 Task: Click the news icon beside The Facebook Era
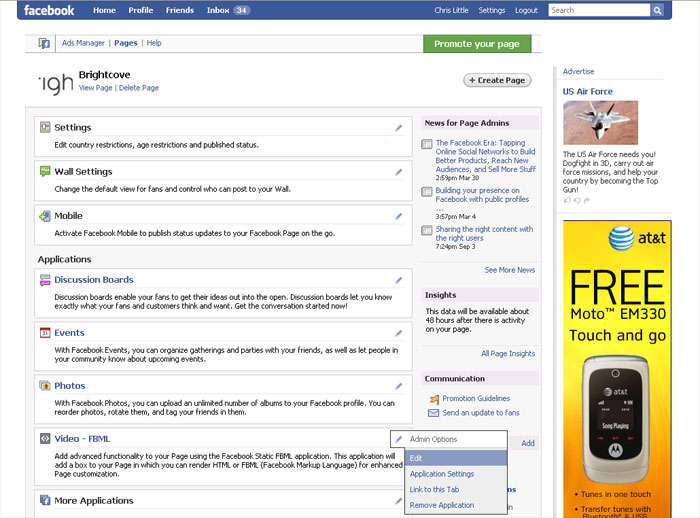pos(427,144)
